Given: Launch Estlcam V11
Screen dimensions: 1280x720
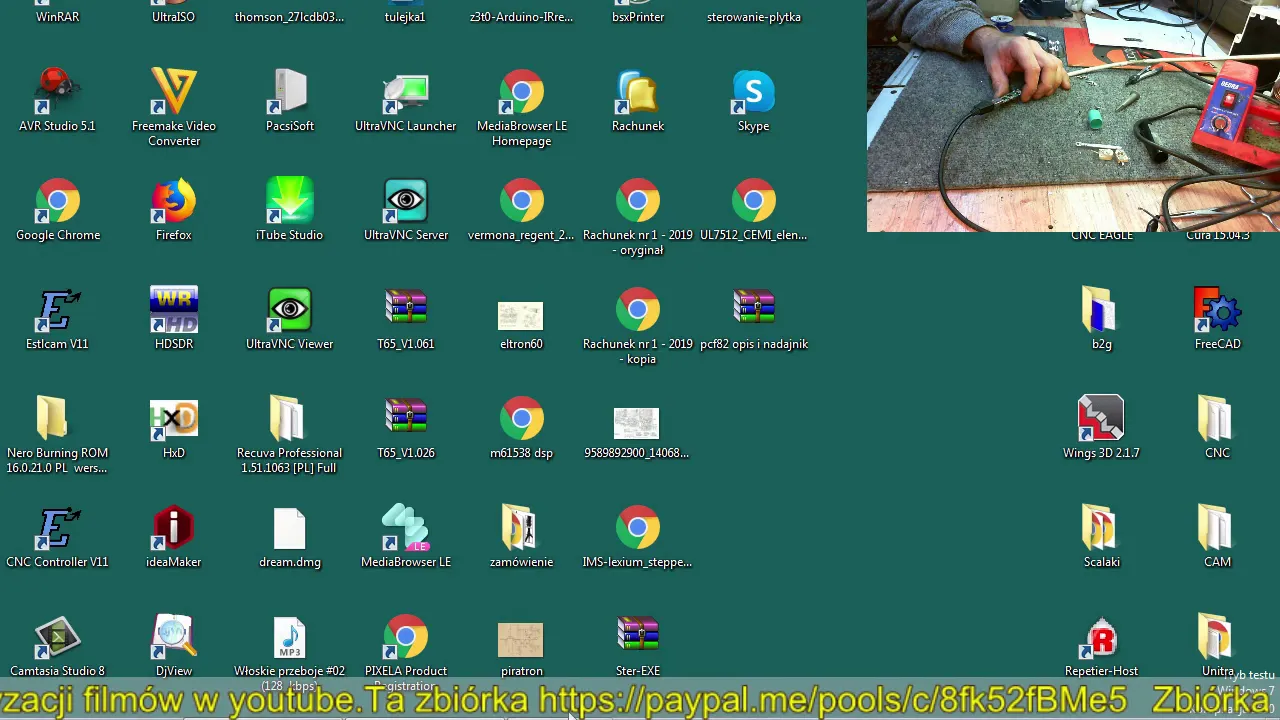Looking at the screenshot, I should [x=57, y=318].
